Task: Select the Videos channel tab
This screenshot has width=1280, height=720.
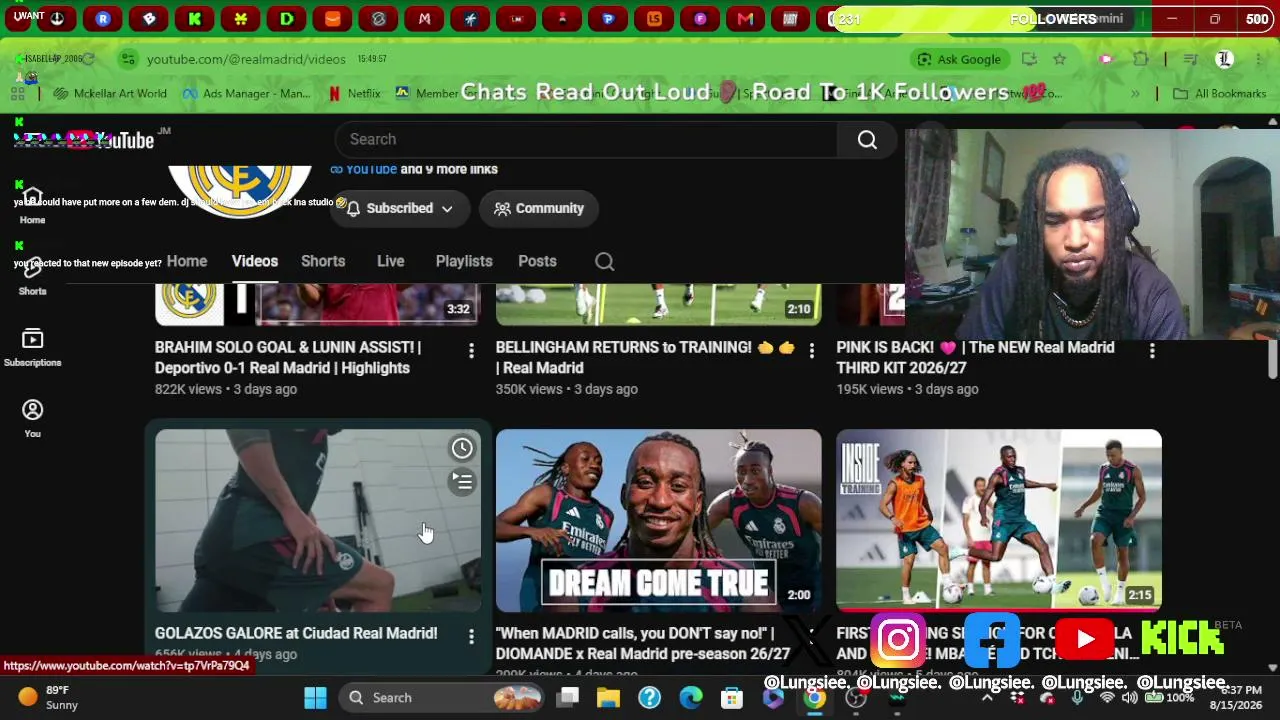Action: click(x=255, y=261)
